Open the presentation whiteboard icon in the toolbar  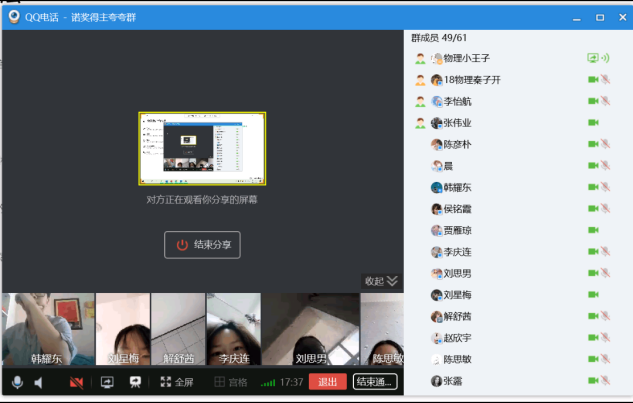point(135,382)
